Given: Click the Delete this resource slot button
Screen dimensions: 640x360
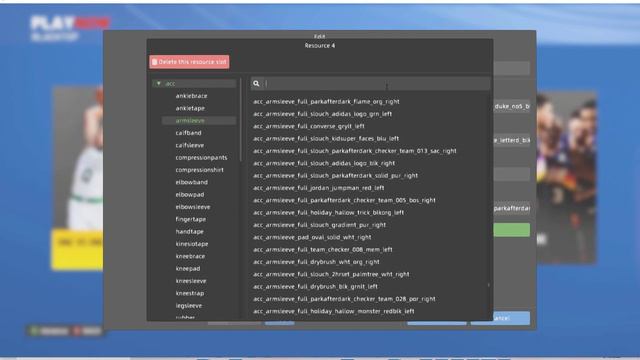Looking at the screenshot, I should pyautogui.click(x=189, y=62).
